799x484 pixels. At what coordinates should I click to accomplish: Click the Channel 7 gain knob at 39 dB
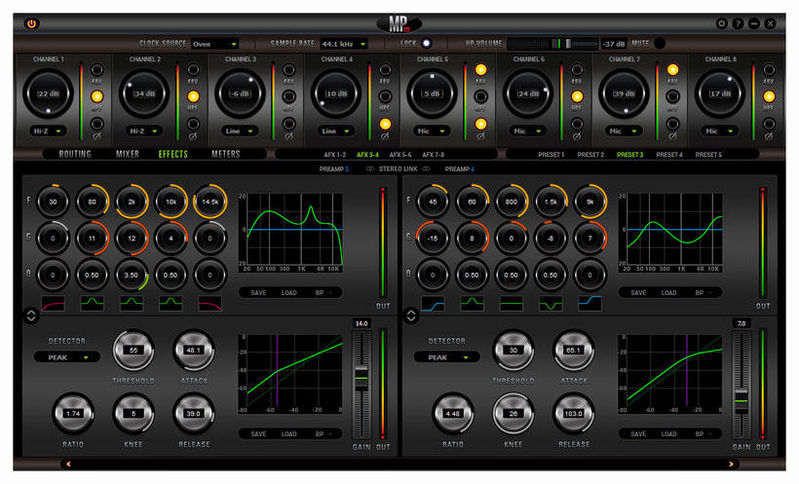coord(624,94)
